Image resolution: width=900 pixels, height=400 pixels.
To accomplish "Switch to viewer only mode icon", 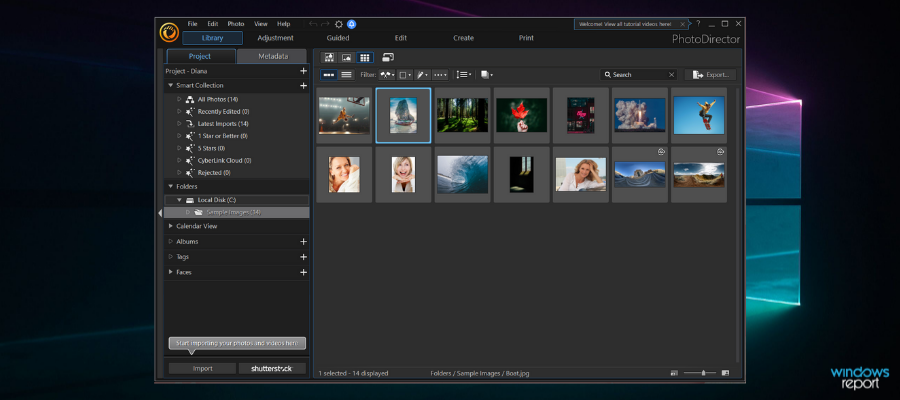I will coord(347,57).
